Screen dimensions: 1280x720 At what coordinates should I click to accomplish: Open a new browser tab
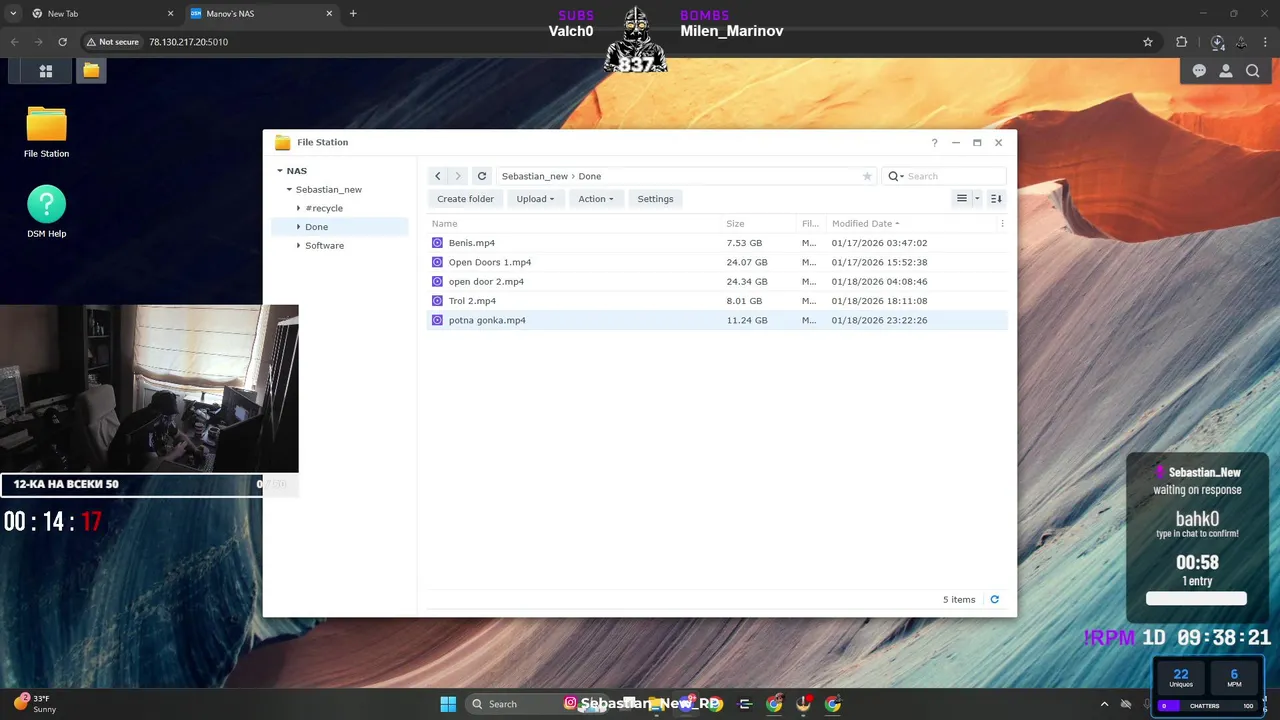pyautogui.click(x=353, y=14)
